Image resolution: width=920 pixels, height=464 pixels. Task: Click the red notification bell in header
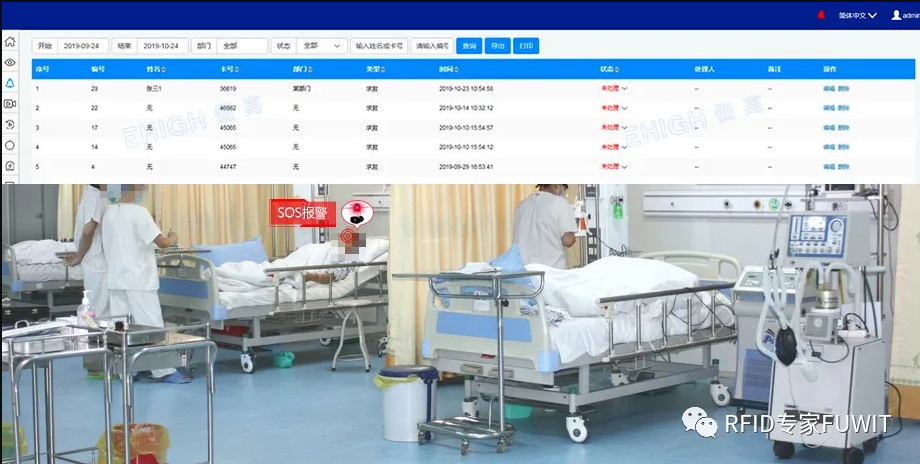[821, 15]
